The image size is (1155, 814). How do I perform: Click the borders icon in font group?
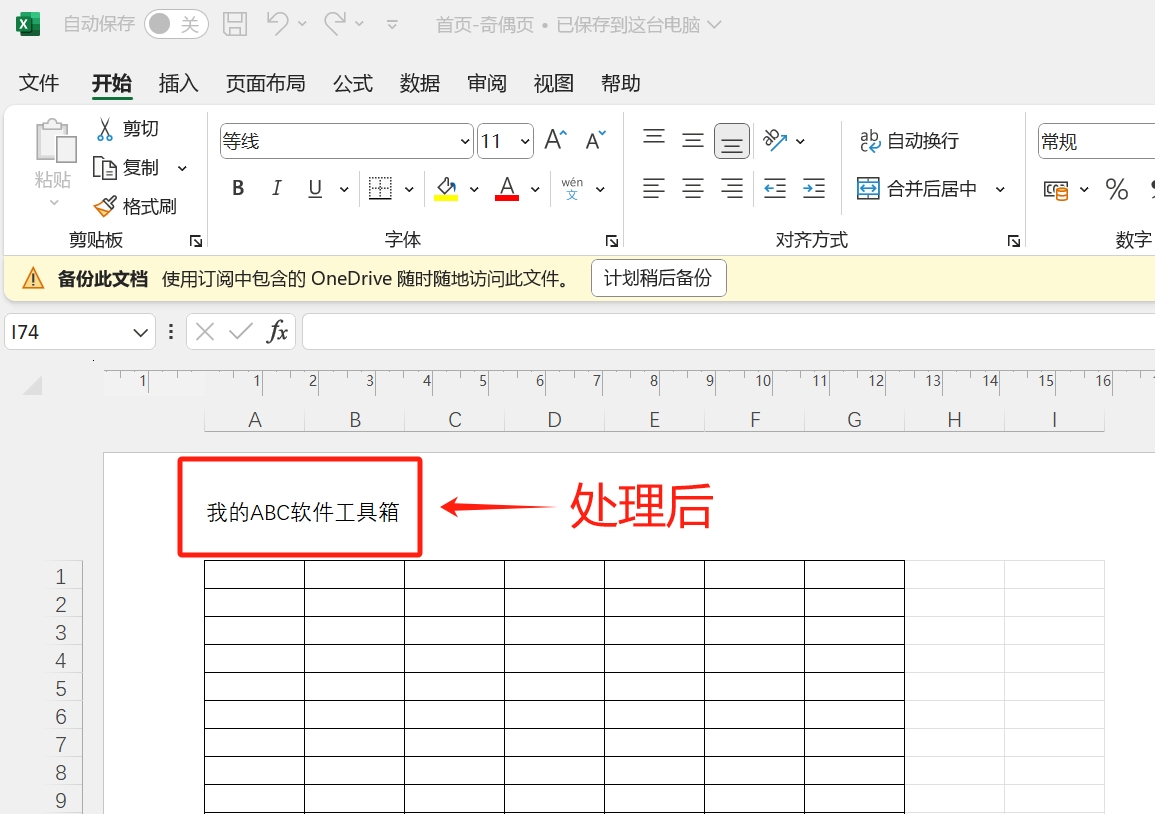coord(380,188)
